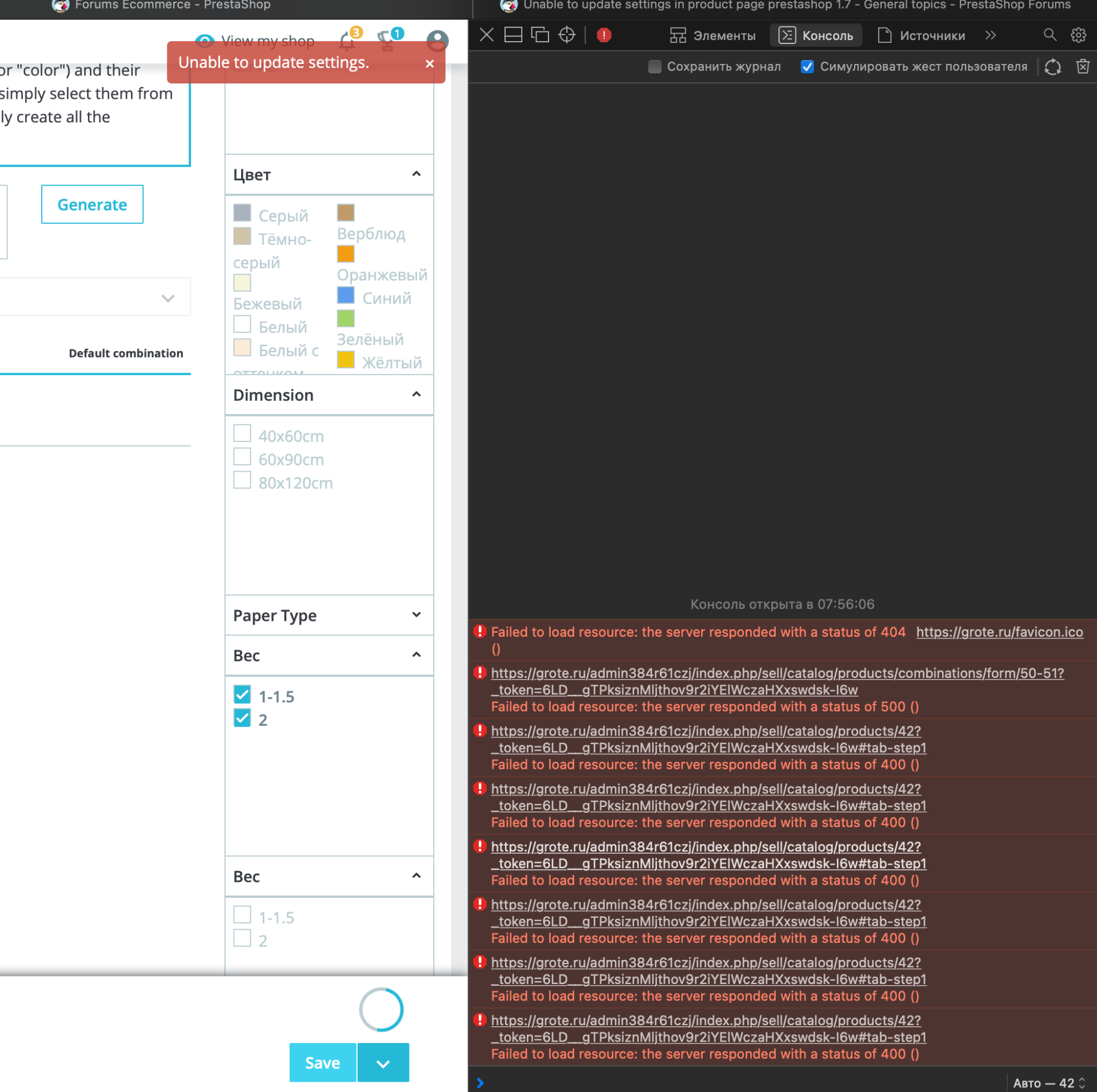
Task: Select the Оранжевый color swatch
Action: pos(346,254)
